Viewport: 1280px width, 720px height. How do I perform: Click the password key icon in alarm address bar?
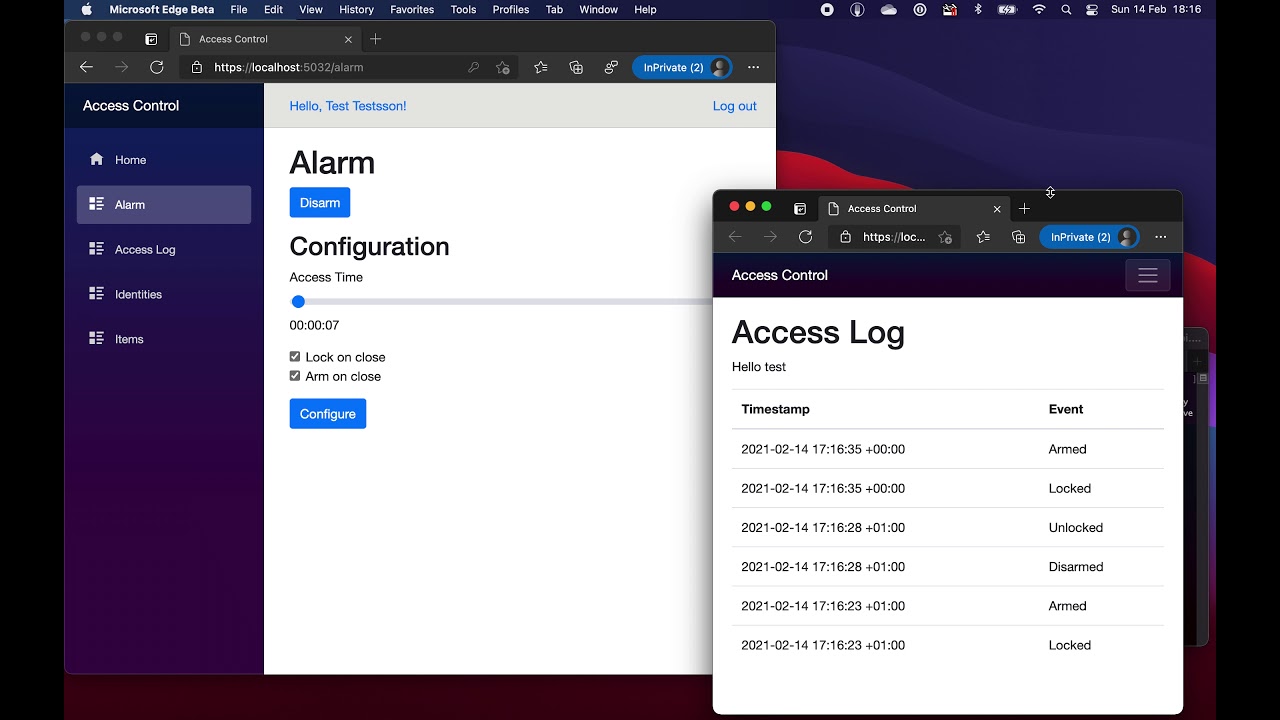tap(473, 67)
